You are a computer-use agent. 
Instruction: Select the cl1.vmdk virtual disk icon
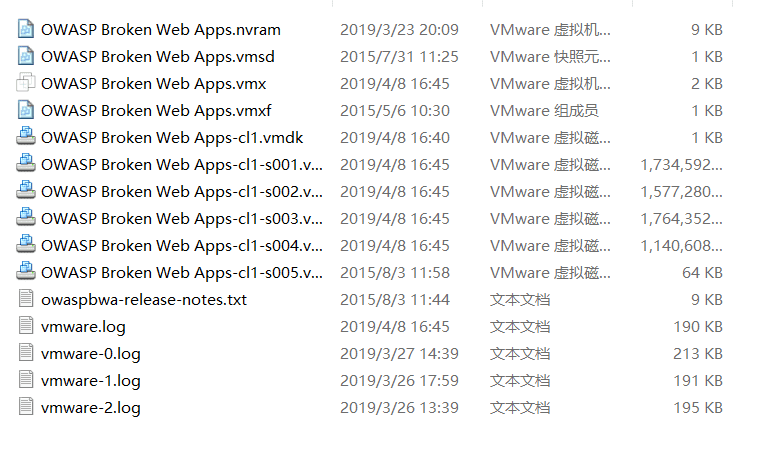tap(26, 136)
